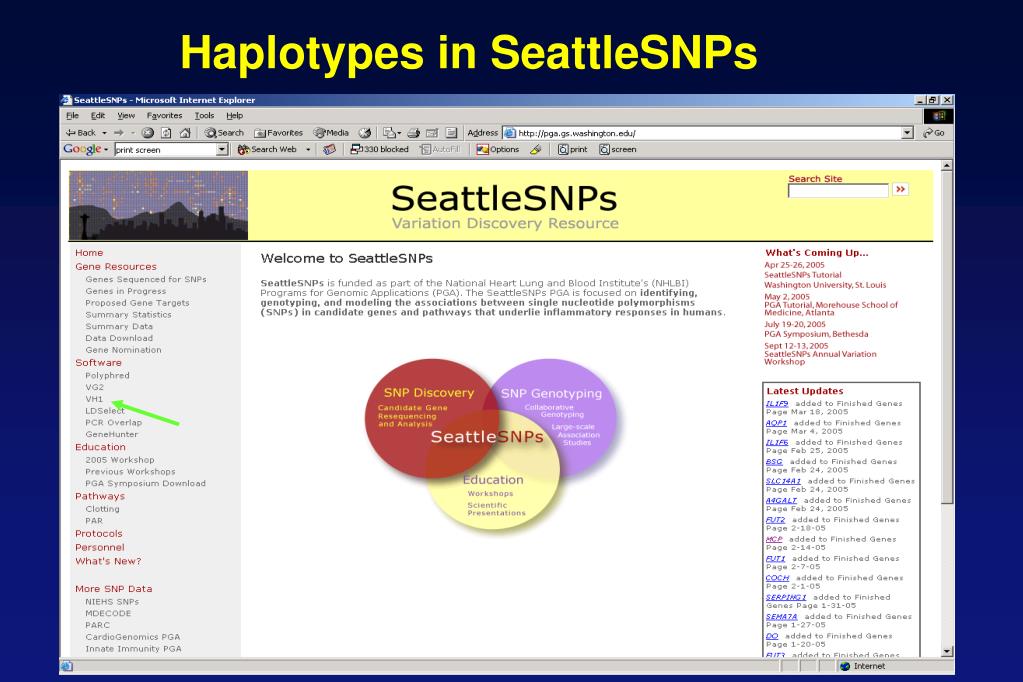Find the word 'screen' using Google toolbar button
Image resolution: width=1023 pixels, height=682 pixels.
(x=618, y=149)
